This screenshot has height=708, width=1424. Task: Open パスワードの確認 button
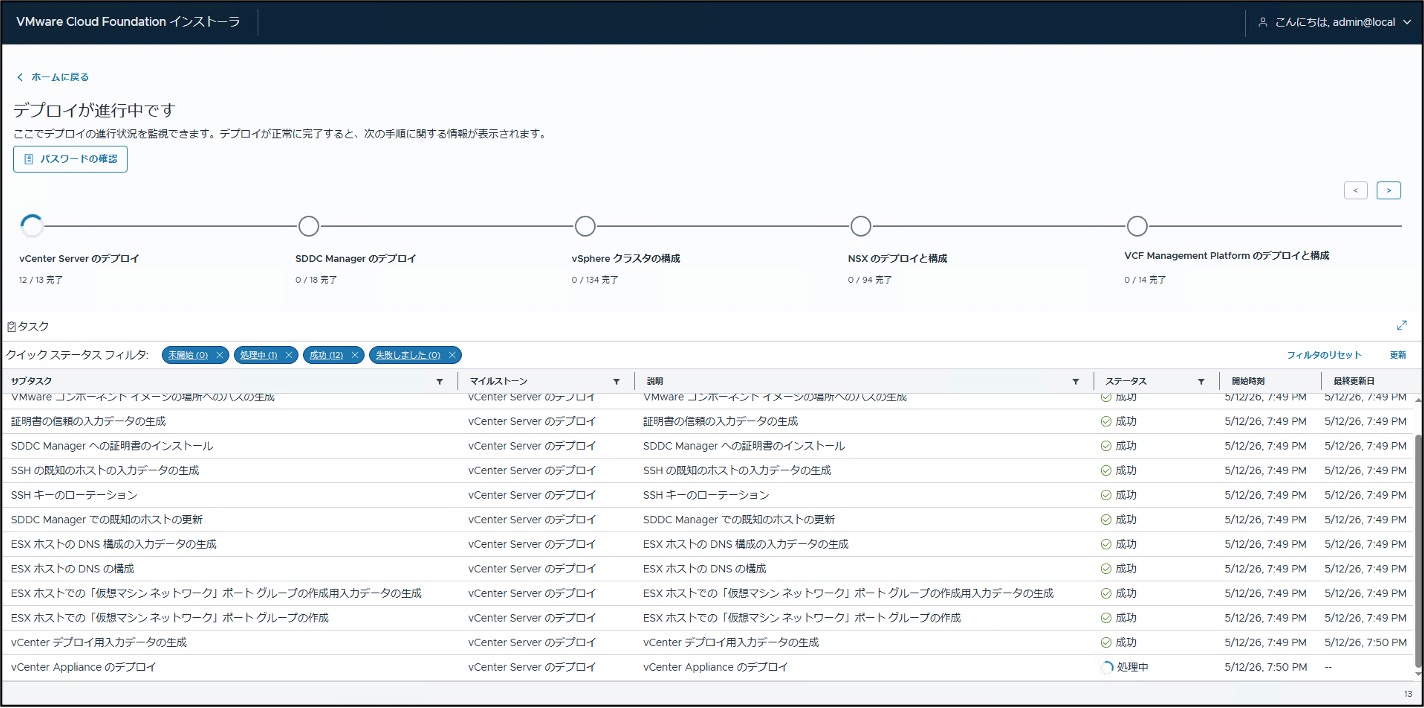point(70,159)
